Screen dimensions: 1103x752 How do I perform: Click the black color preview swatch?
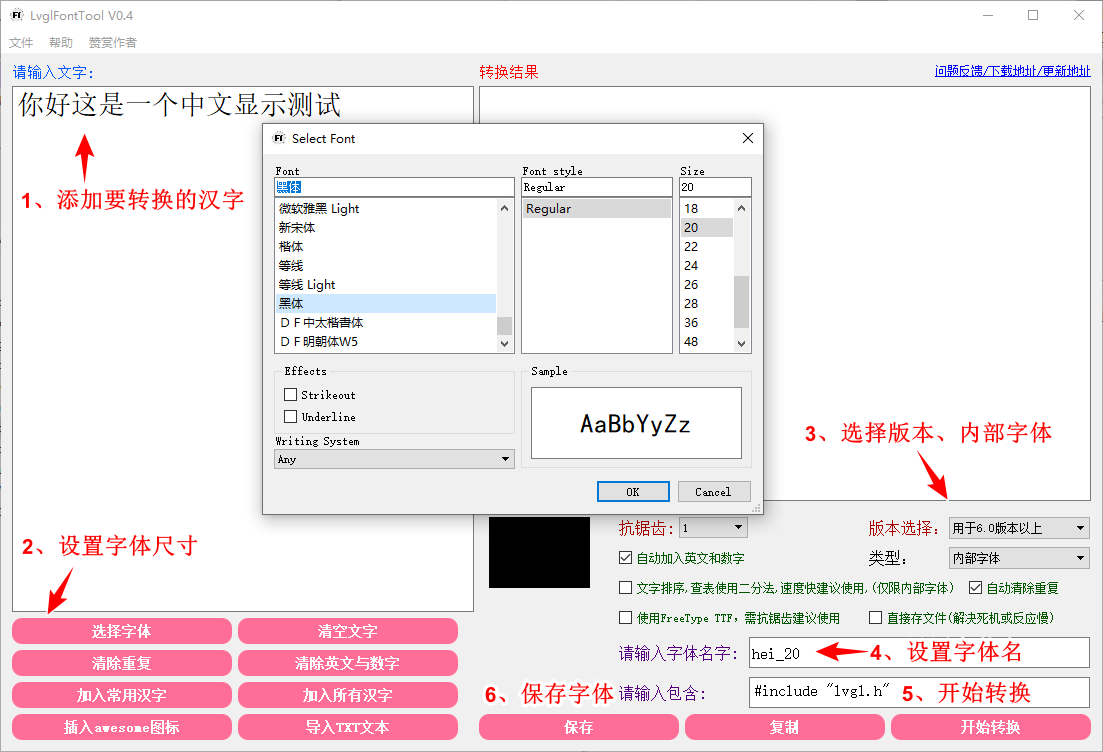[x=539, y=552]
